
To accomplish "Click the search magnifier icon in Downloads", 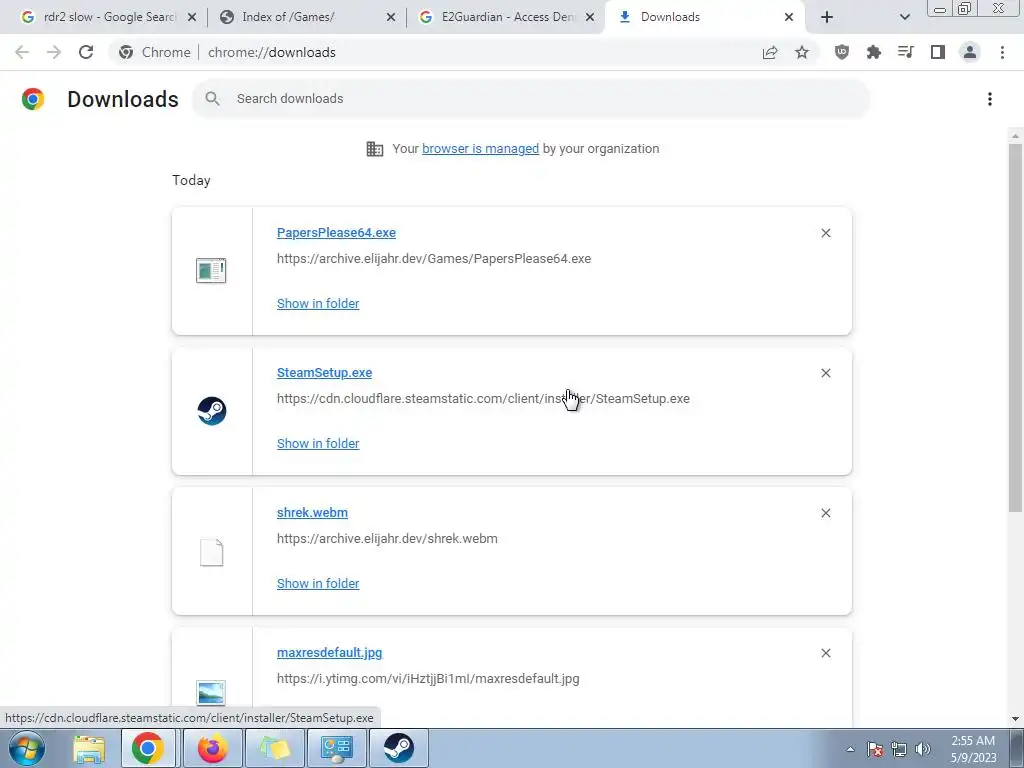I will click(212, 99).
